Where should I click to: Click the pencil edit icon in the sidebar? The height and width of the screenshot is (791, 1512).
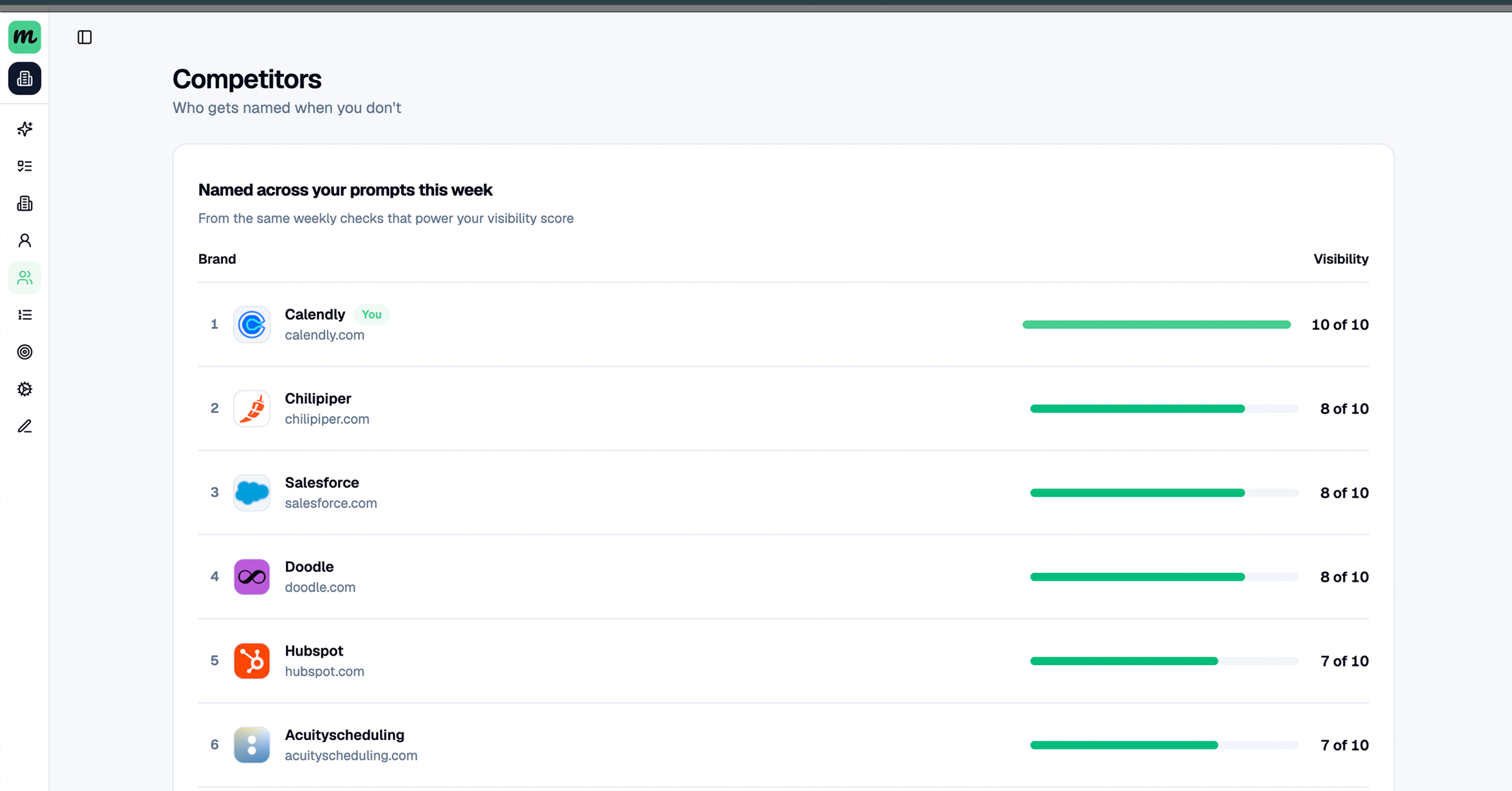[25, 426]
